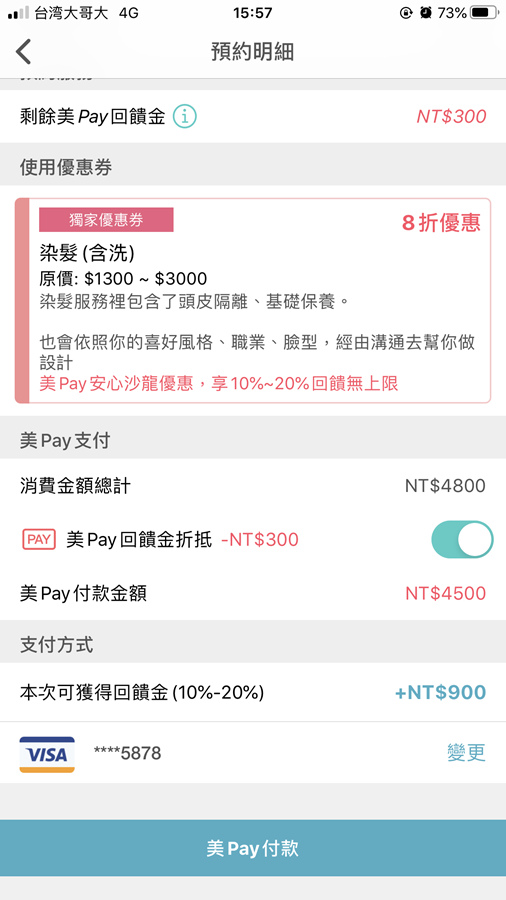Tap the 8折優惠 discount label

tap(441, 223)
